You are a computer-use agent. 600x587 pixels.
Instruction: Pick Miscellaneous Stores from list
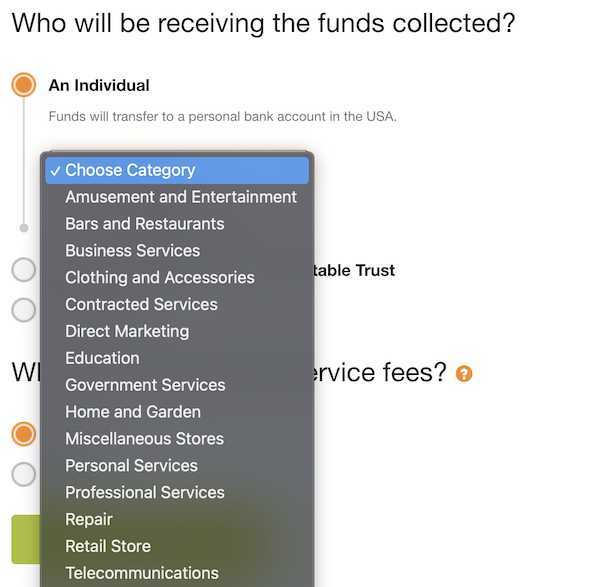click(177, 439)
